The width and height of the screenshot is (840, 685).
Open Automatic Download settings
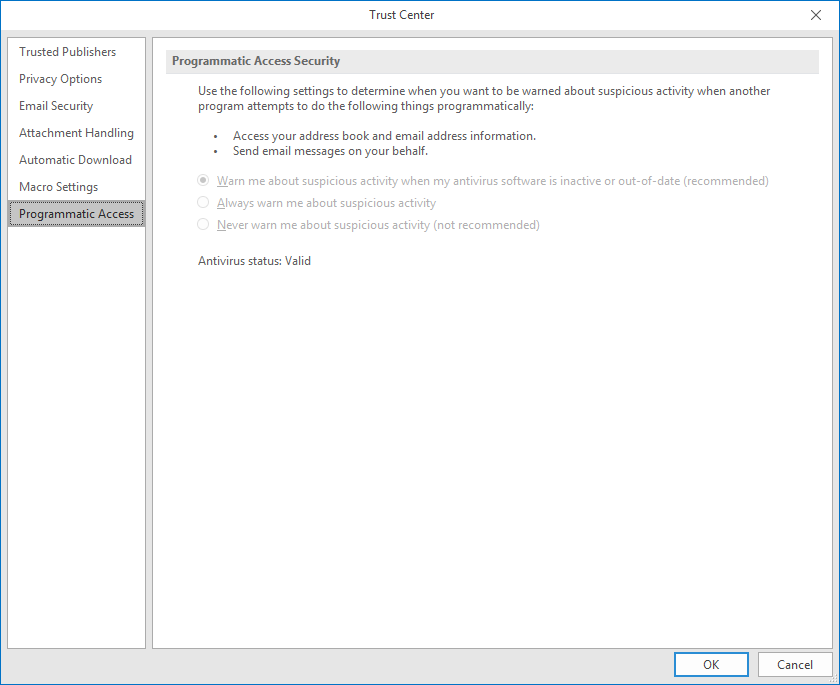[x=76, y=160]
